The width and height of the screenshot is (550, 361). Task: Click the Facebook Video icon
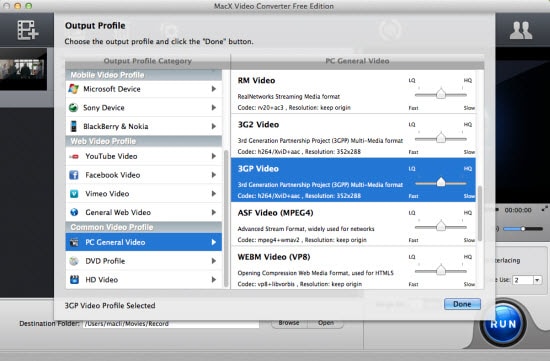tap(74, 175)
